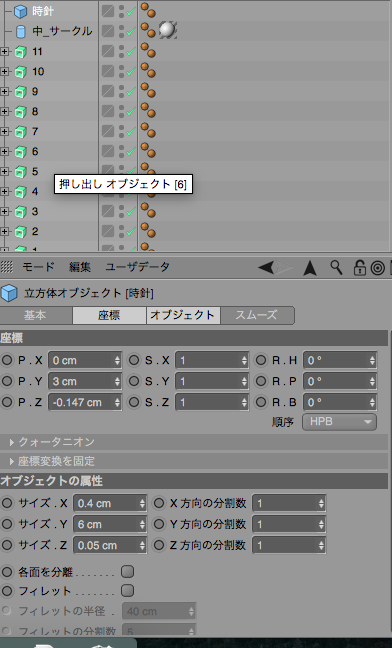
Task: Switch to the 基本 tab
Action: (36, 315)
